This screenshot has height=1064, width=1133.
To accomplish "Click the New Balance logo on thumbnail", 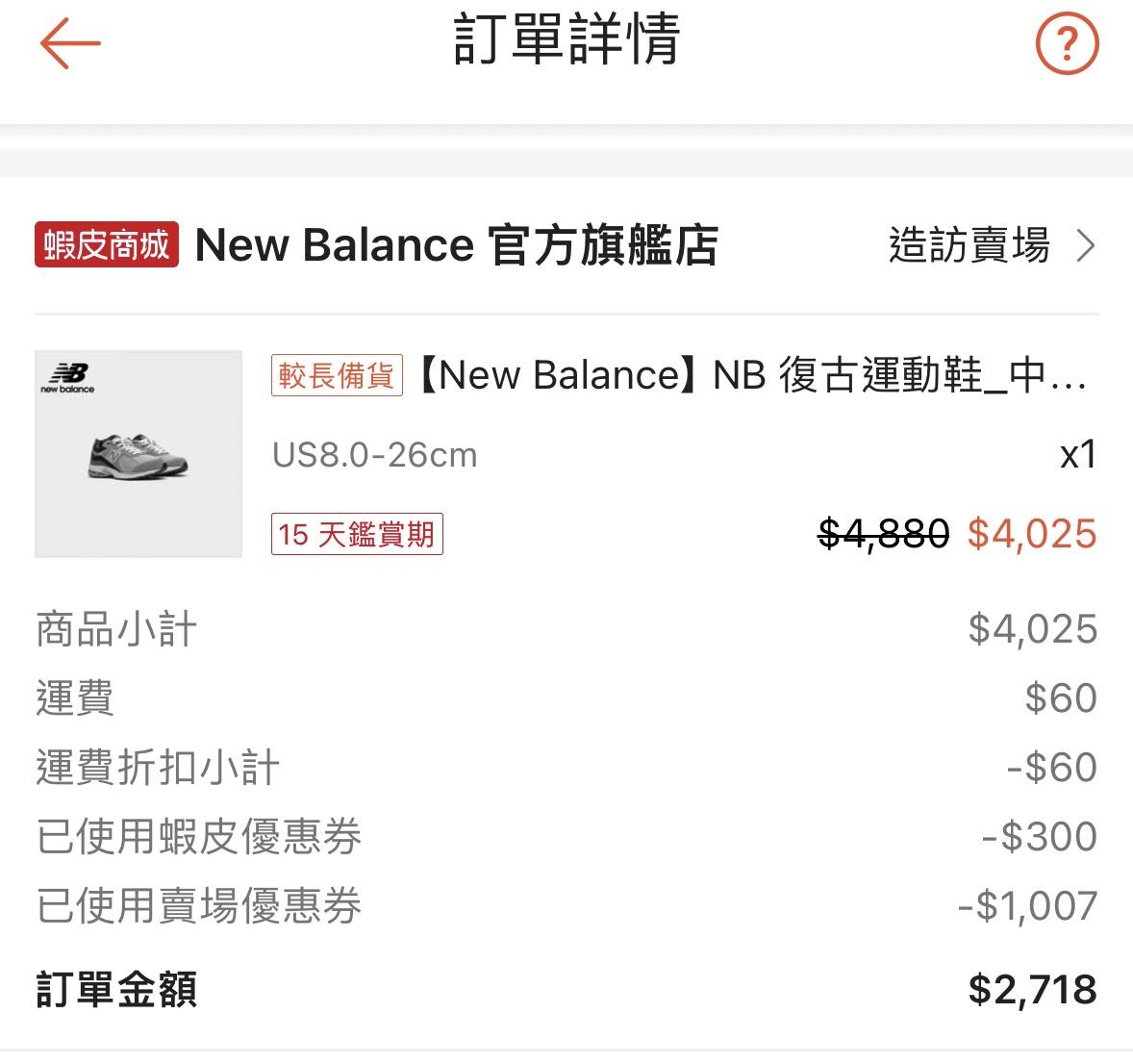I will pyautogui.click(x=67, y=377).
